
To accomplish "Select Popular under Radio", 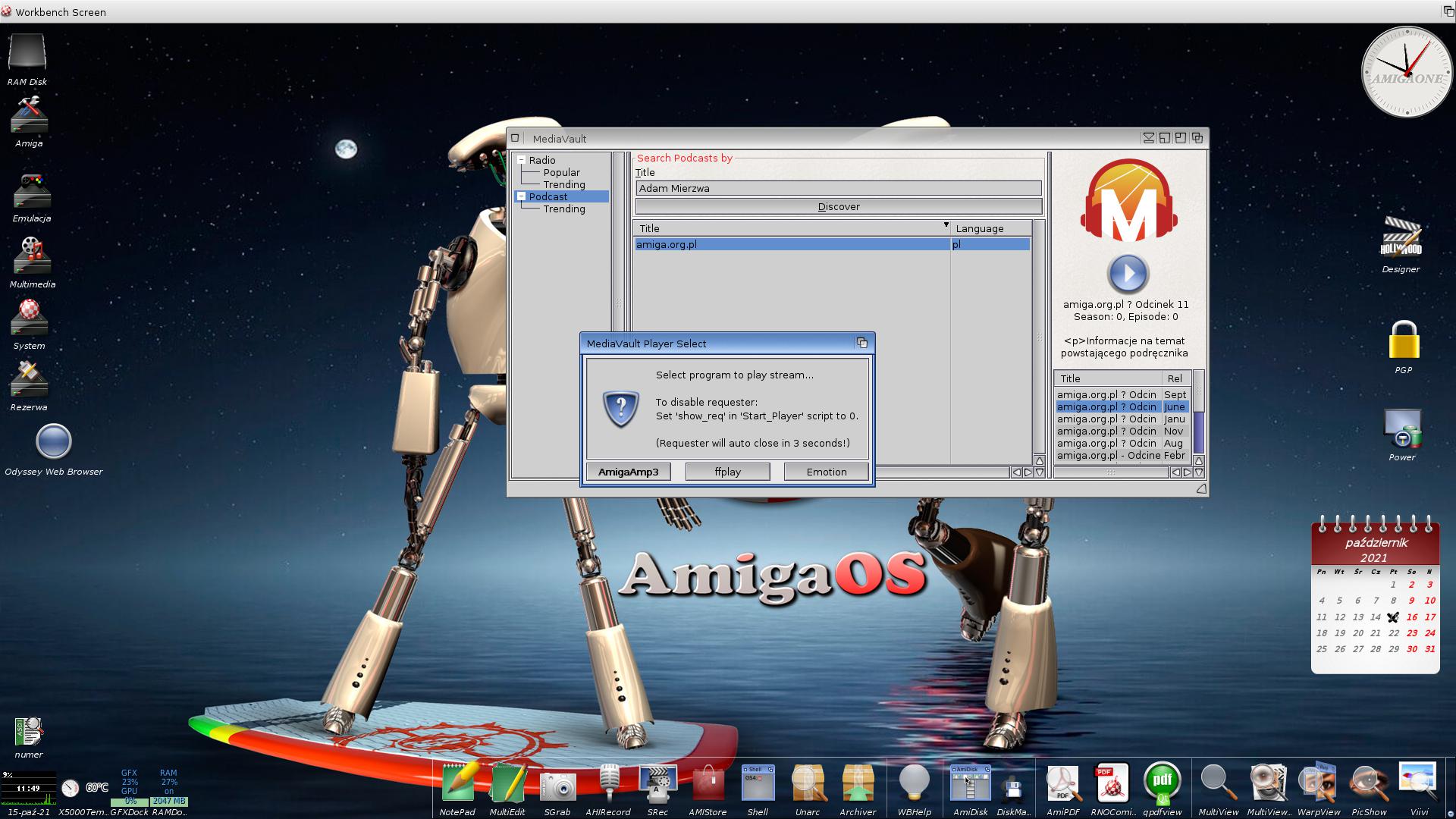I will (561, 172).
